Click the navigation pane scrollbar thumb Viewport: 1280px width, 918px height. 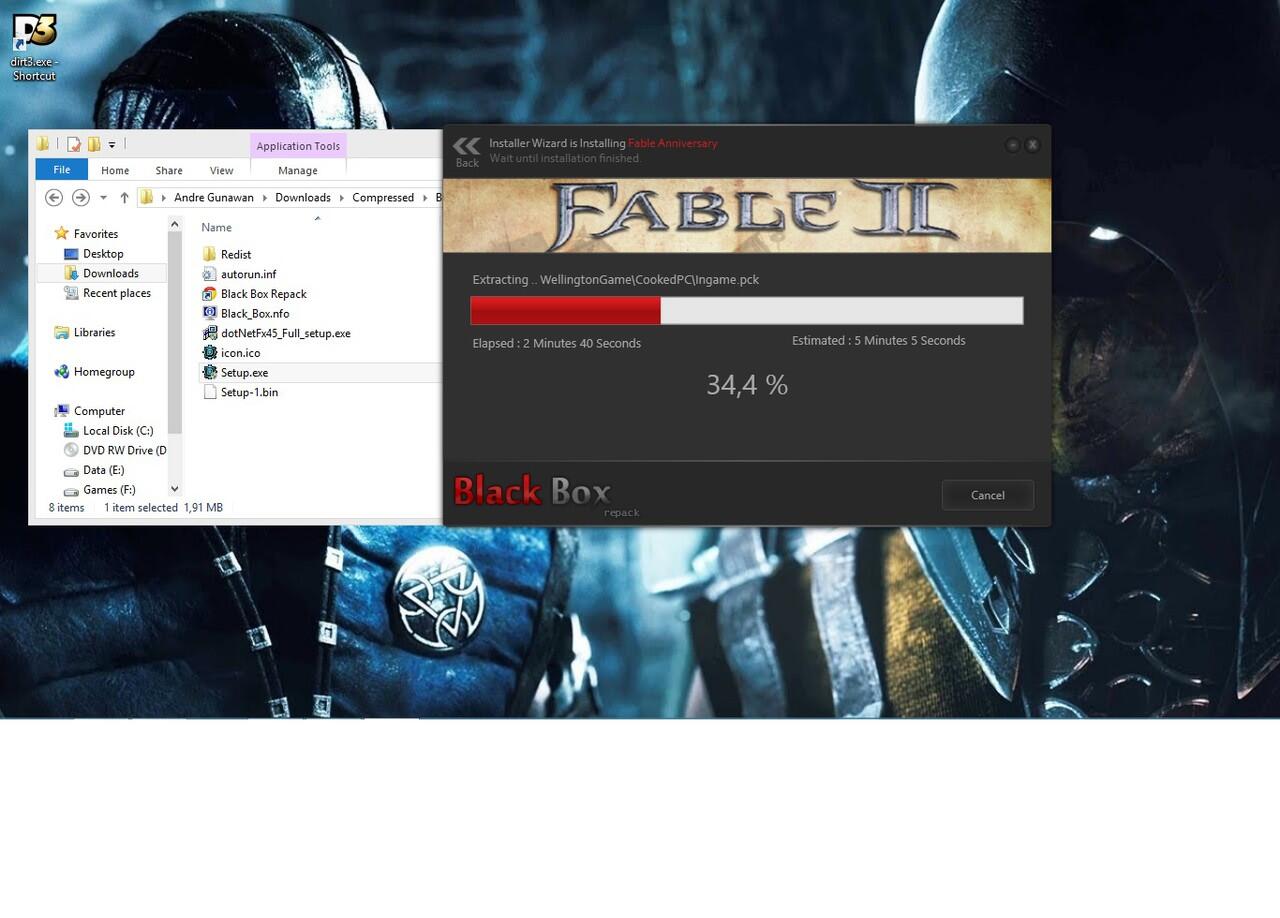point(175,334)
